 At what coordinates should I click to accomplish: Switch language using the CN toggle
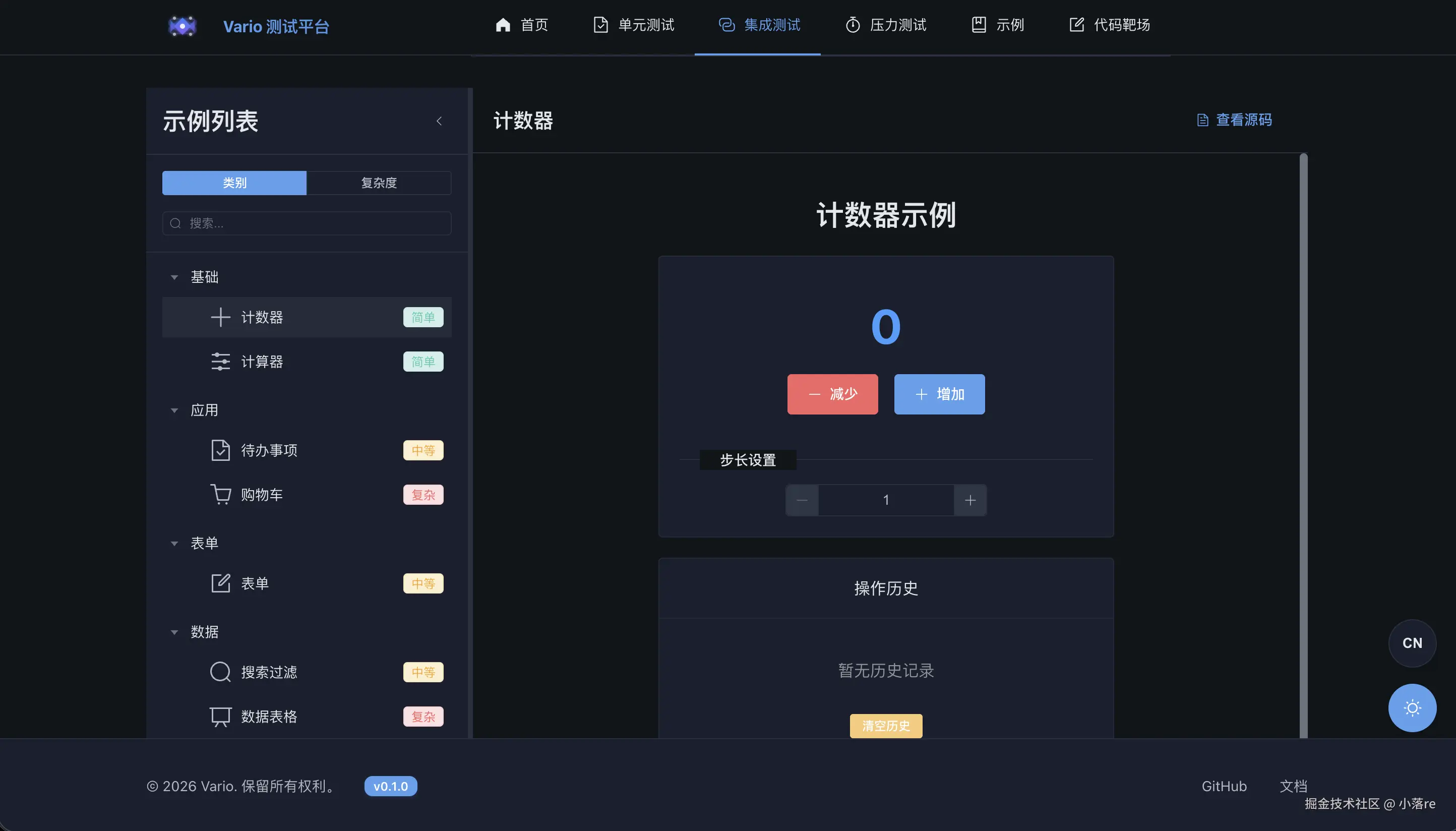click(x=1412, y=643)
